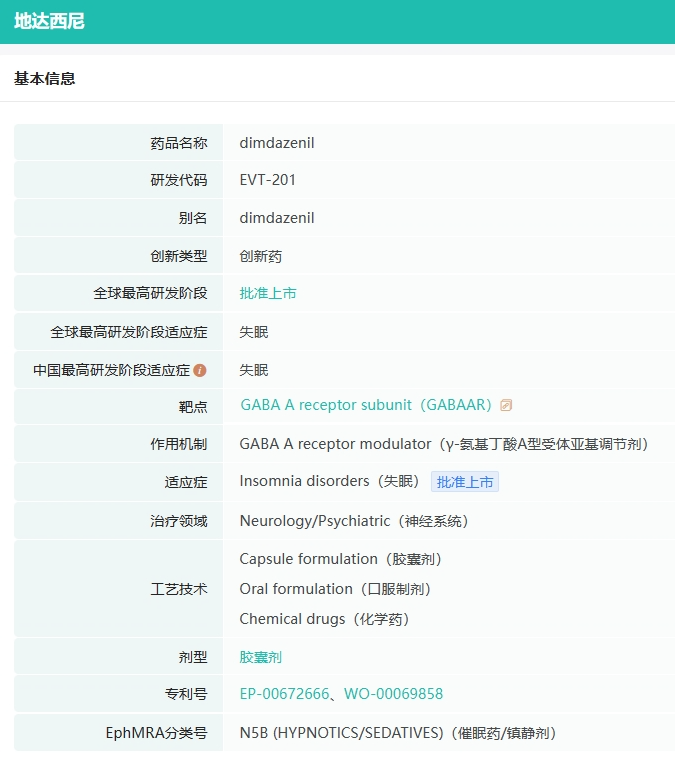Click the 工艺技术 row label

tap(179, 589)
